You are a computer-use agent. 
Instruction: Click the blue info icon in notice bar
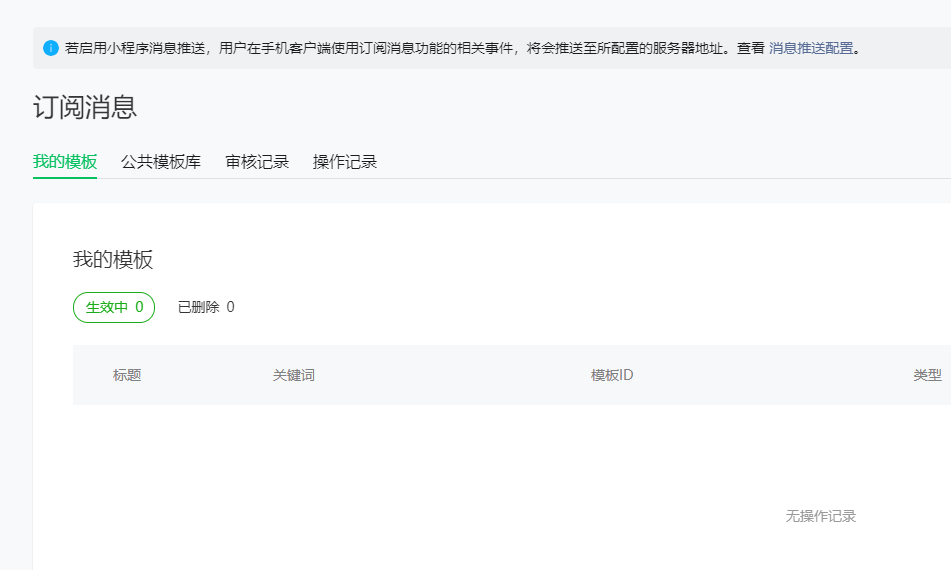[51, 48]
